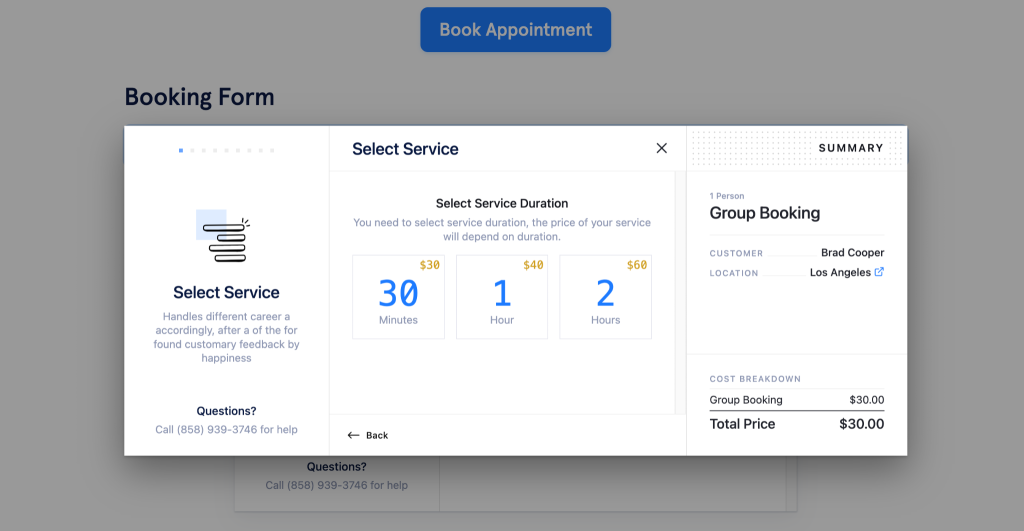Viewport: 1024px width, 531px height.
Task: Click the Los Angeles location text
Action: tap(840, 272)
